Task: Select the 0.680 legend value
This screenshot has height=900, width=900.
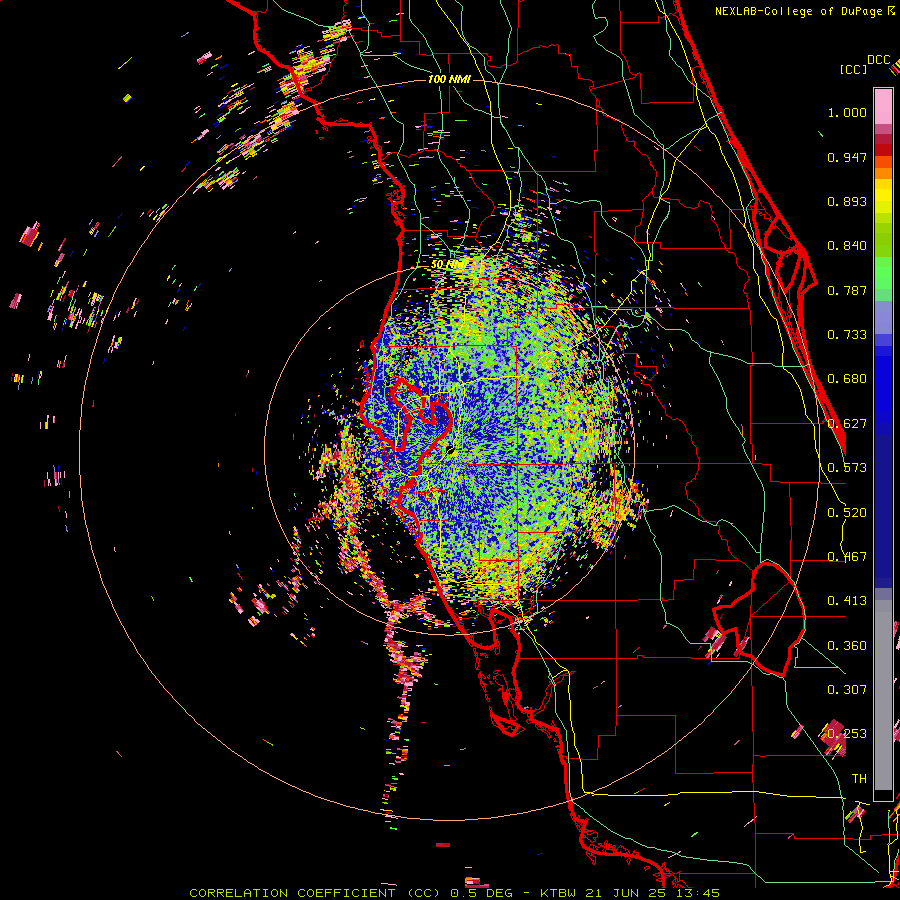Action: (x=847, y=379)
